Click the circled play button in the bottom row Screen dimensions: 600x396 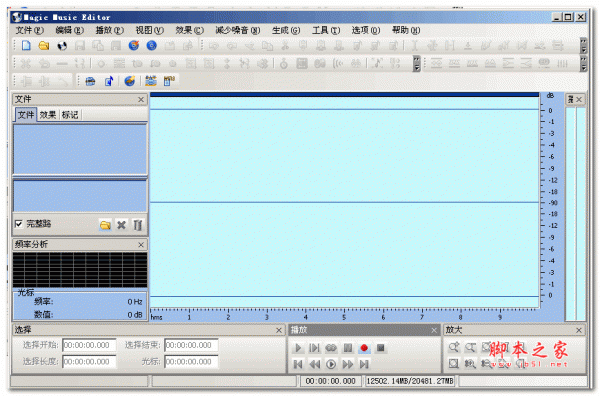click(x=331, y=364)
